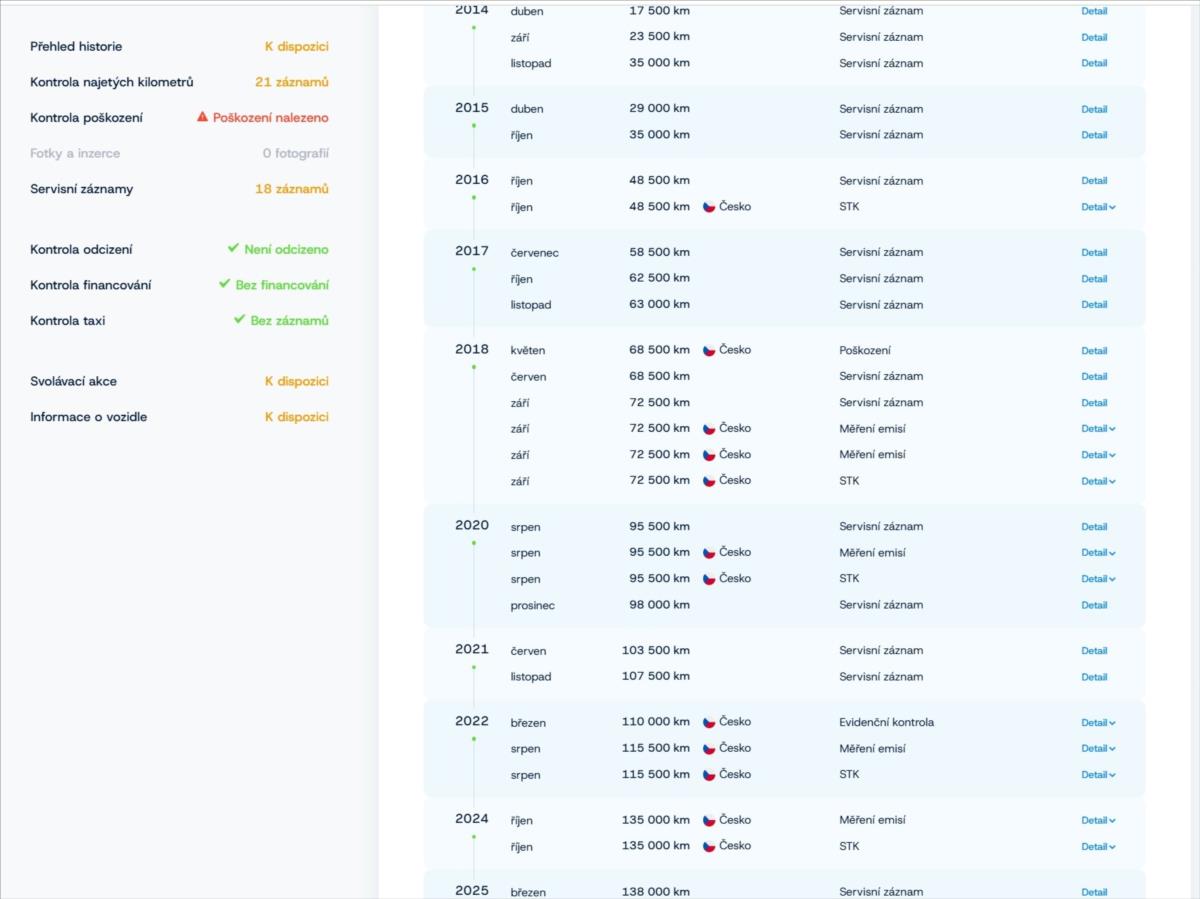Click Czech flag in 2016 STK row
The width and height of the screenshot is (1200, 899).
(709, 207)
